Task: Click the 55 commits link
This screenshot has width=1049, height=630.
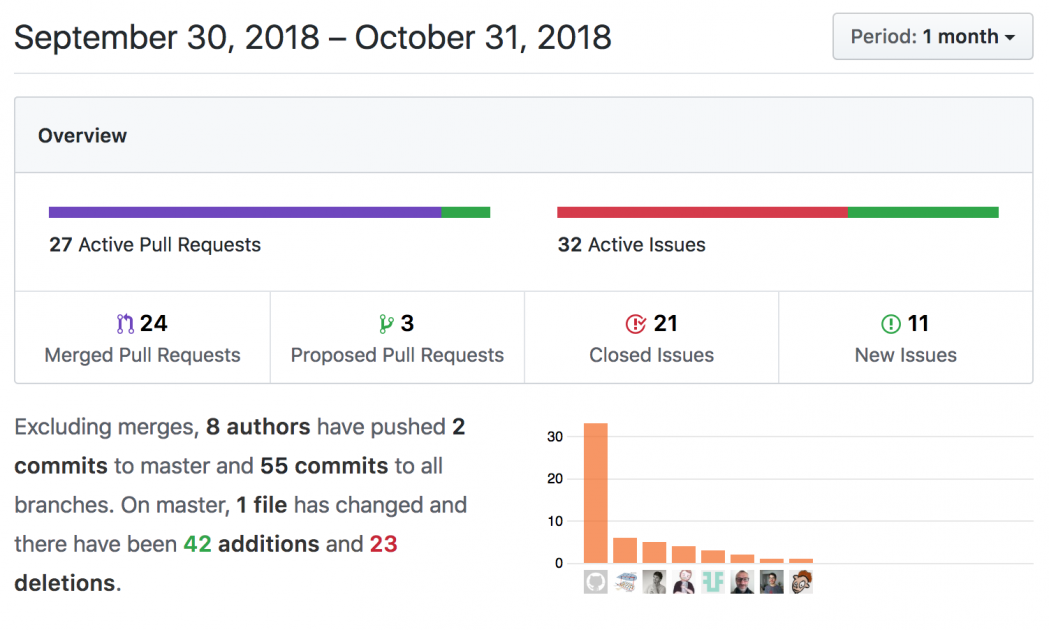Action: (x=323, y=466)
